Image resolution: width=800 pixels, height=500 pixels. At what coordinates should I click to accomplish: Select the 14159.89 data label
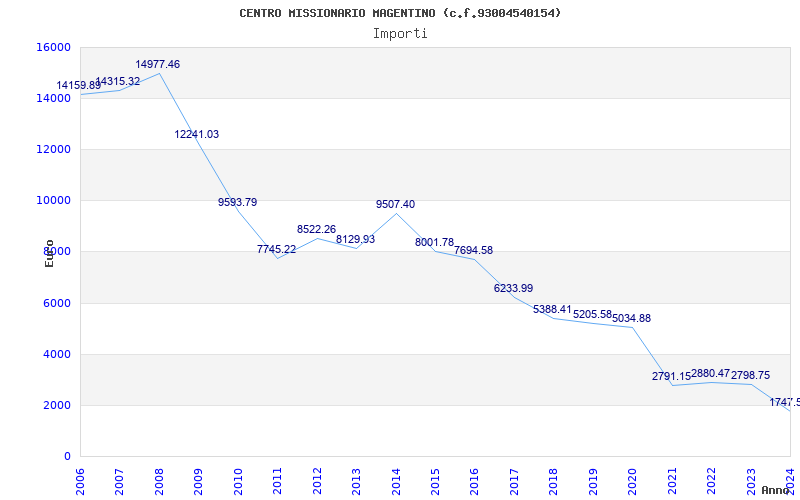(79, 85)
